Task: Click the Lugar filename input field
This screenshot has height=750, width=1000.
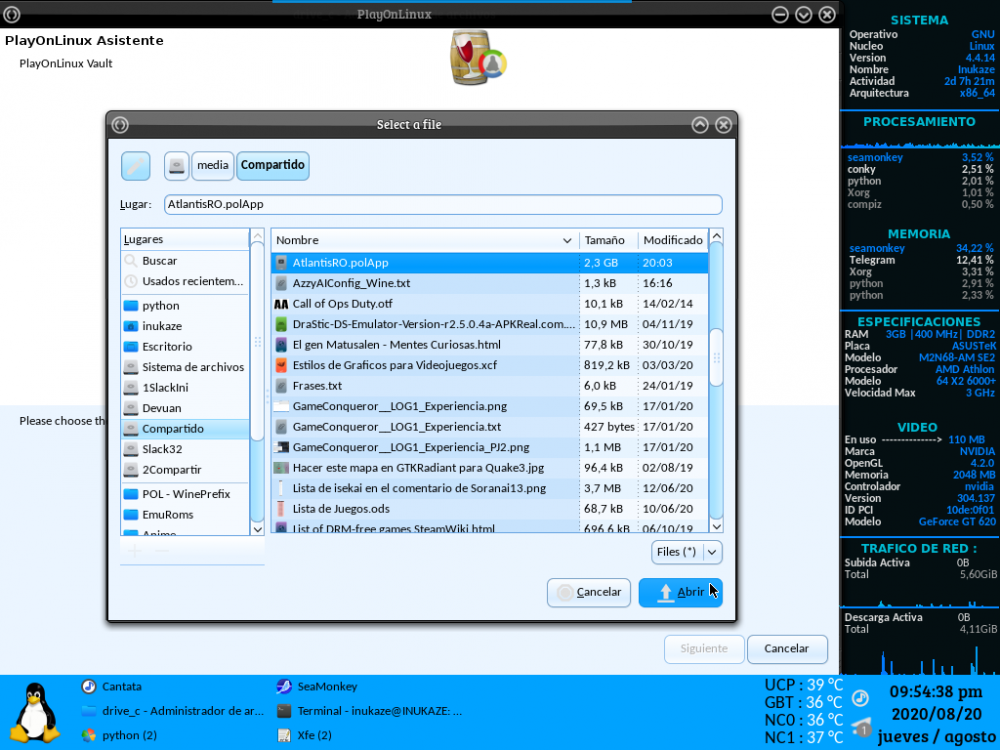Action: (x=442, y=204)
